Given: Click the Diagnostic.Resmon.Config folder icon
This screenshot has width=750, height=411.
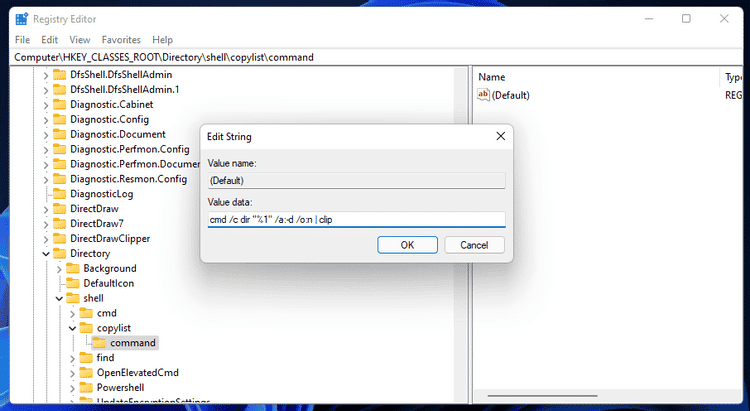Looking at the screenshot, I should [x=59, y=179].
